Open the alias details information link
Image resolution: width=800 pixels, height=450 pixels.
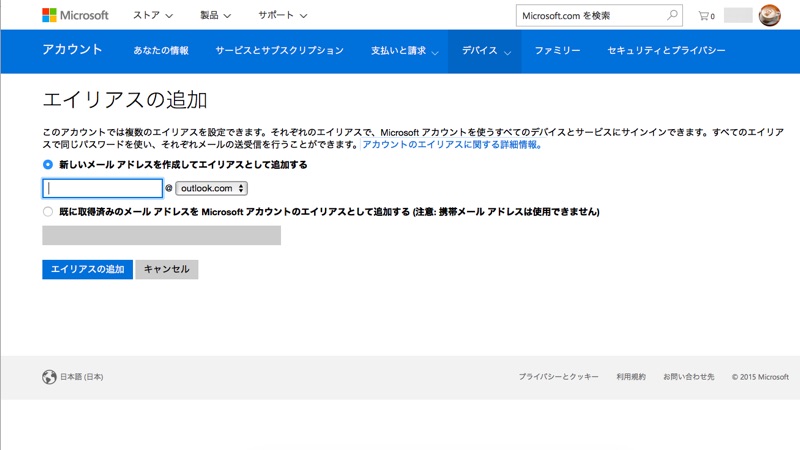[452, 144]
